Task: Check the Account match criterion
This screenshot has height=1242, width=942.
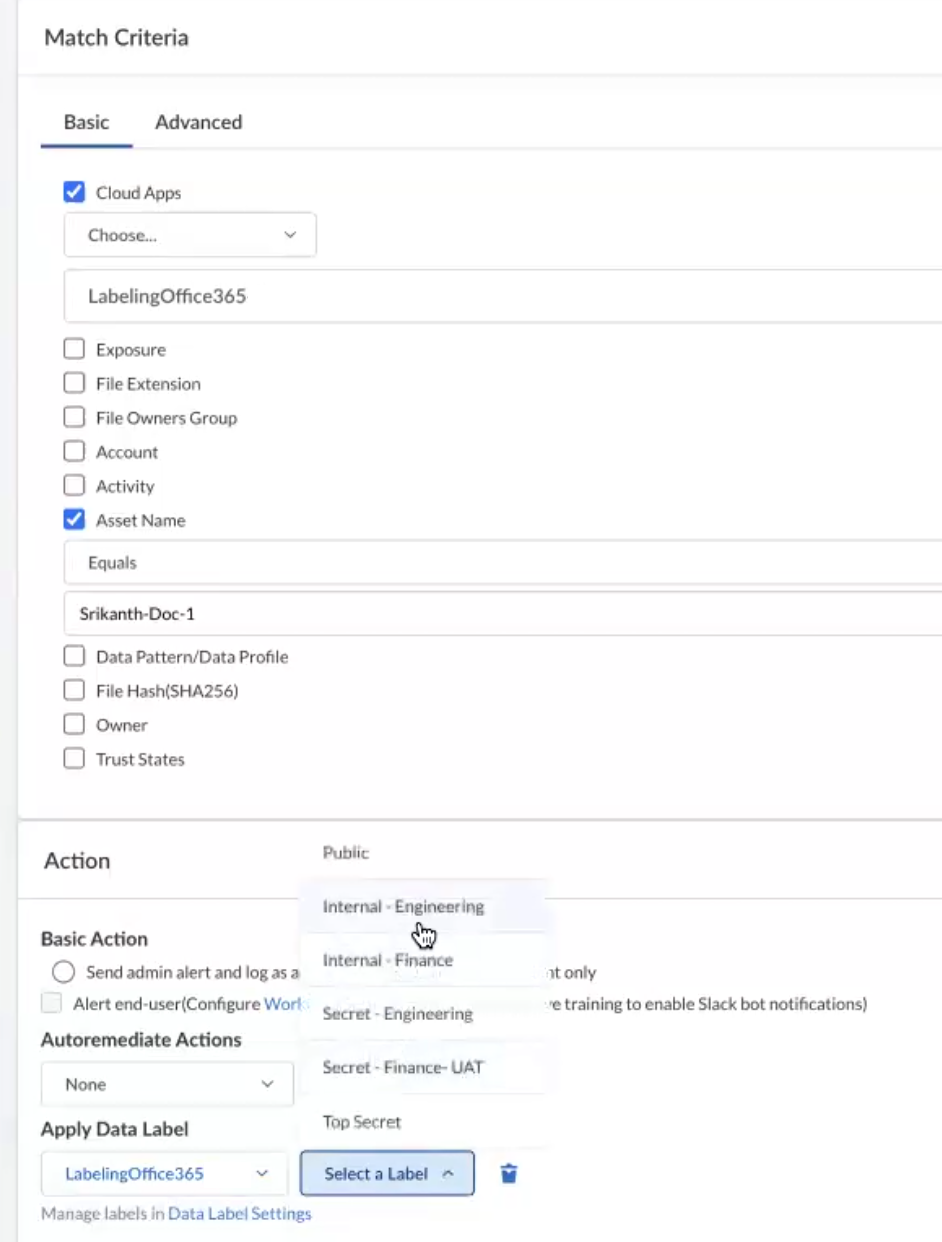Action: [x=74, y=451]
